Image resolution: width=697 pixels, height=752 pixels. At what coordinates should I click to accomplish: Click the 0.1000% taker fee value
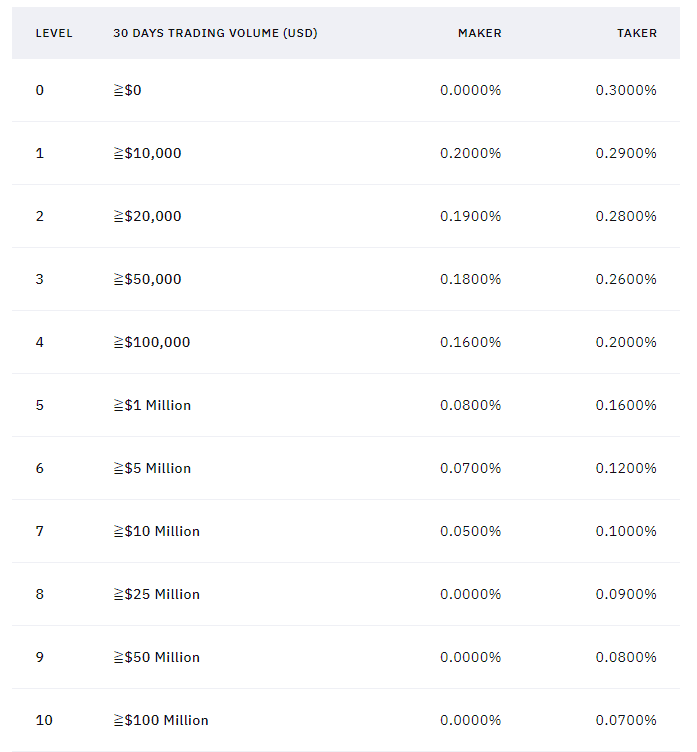(626, 531)
